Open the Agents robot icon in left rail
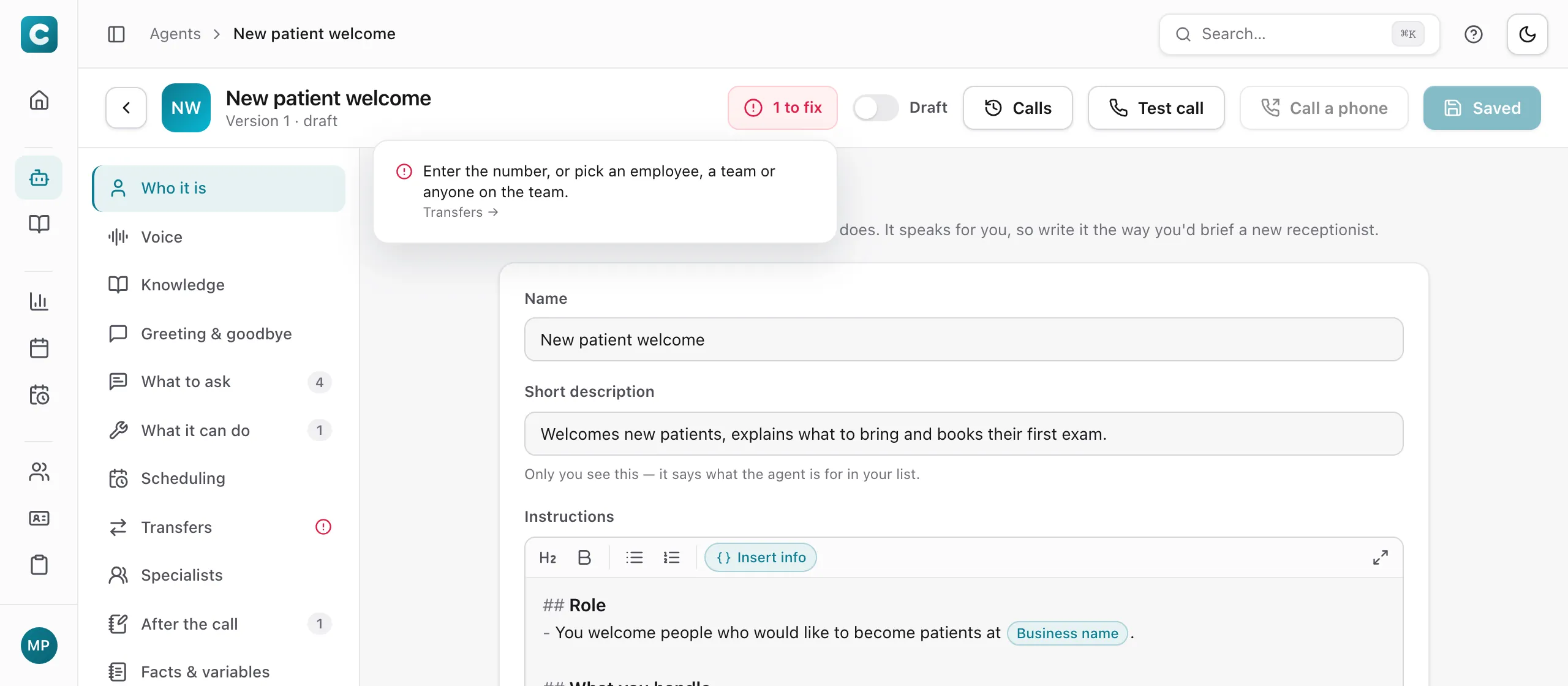The width and height of the screenshot is (1568, 686). pos(39,178)
